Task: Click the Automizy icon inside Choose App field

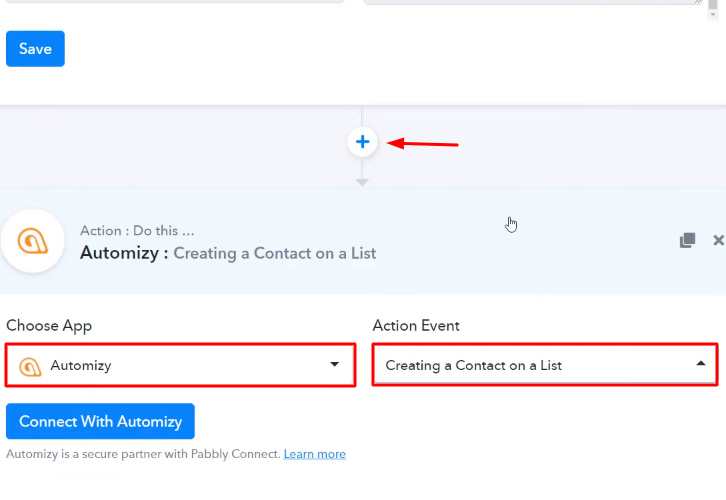Action: coord(30,366)
